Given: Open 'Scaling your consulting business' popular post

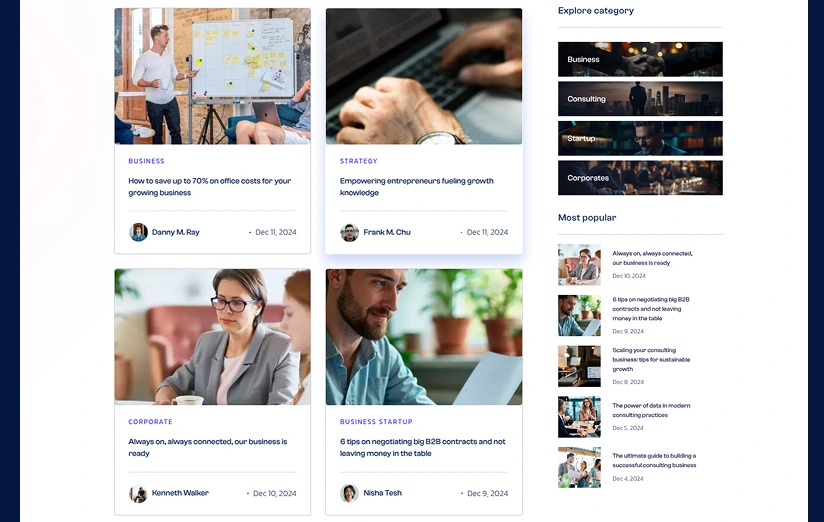Looking at the screenshot, I should 651,360.
